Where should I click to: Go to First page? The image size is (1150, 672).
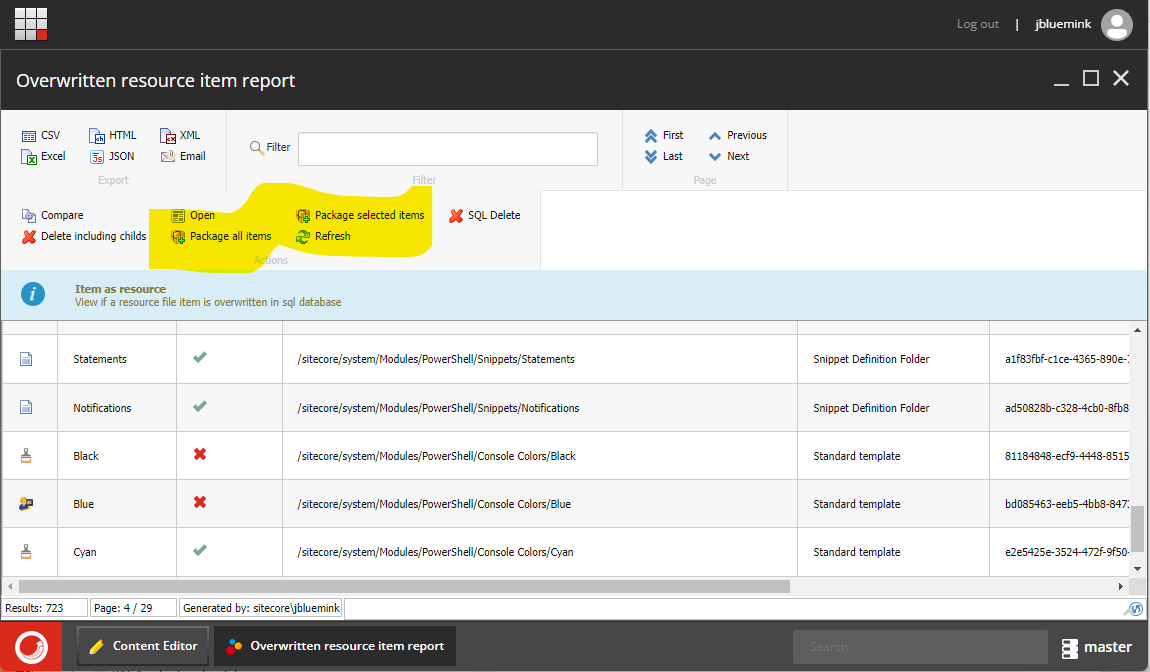tap(664, 136)
